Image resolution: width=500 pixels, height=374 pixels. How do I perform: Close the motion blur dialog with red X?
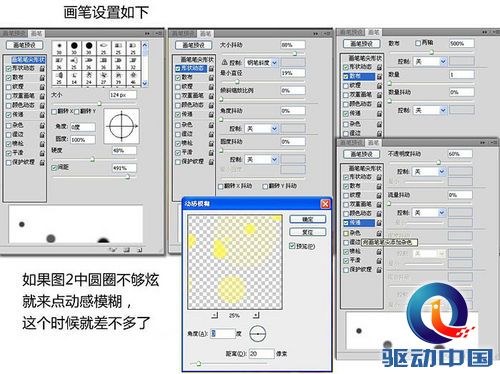click(325, 204)
